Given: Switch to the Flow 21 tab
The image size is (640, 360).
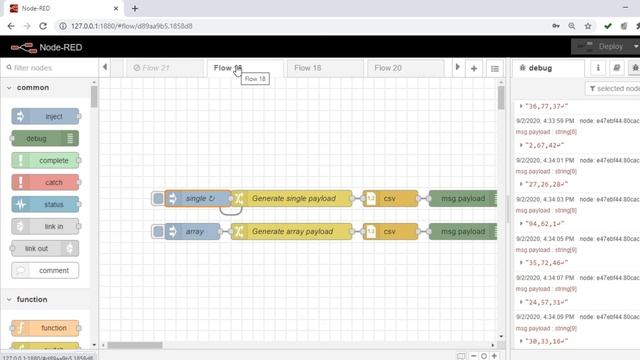Looking at the screenshot, I should click(x=165, y=68).
